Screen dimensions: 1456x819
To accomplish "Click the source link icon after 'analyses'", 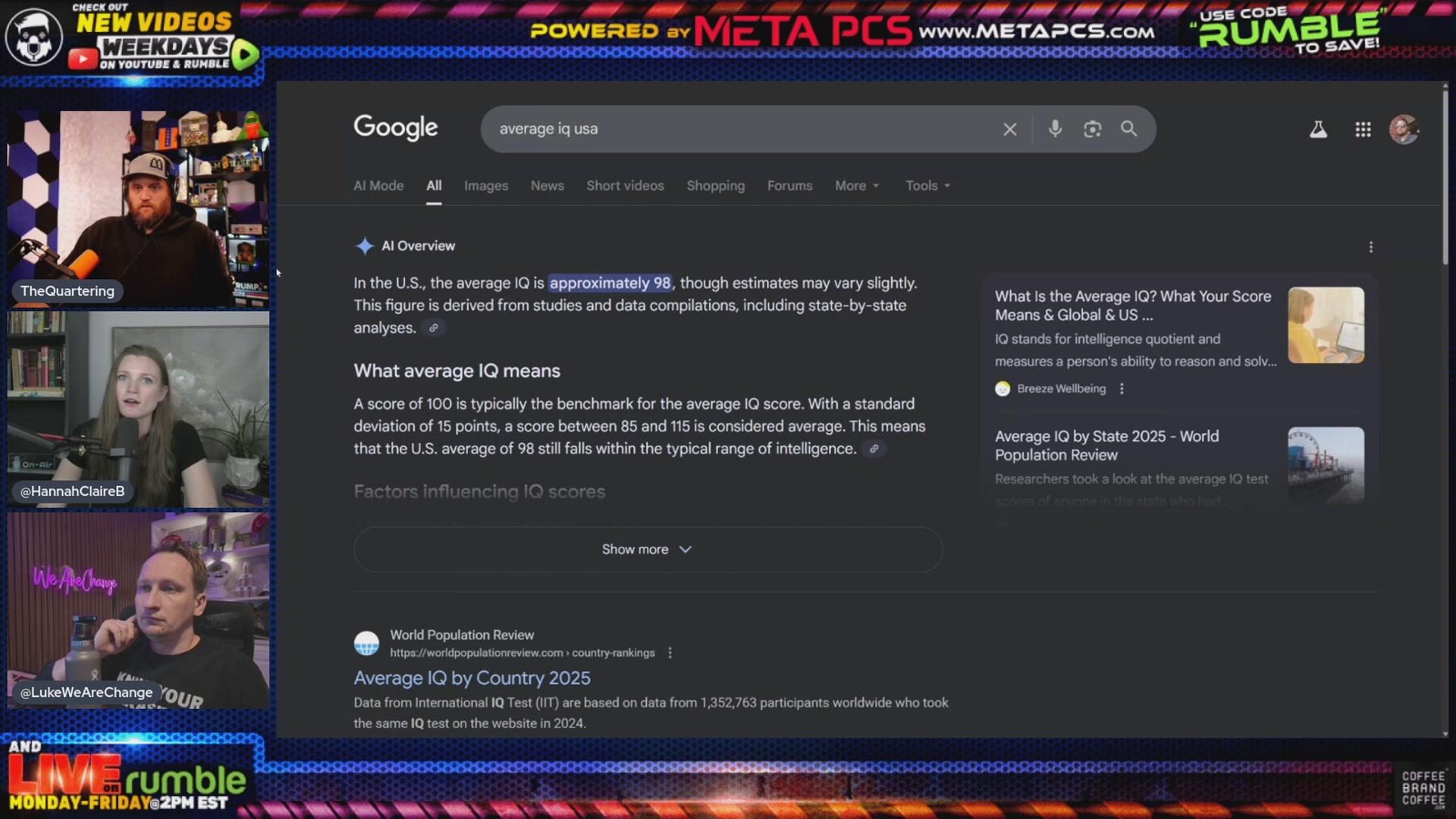I will 434,328.
